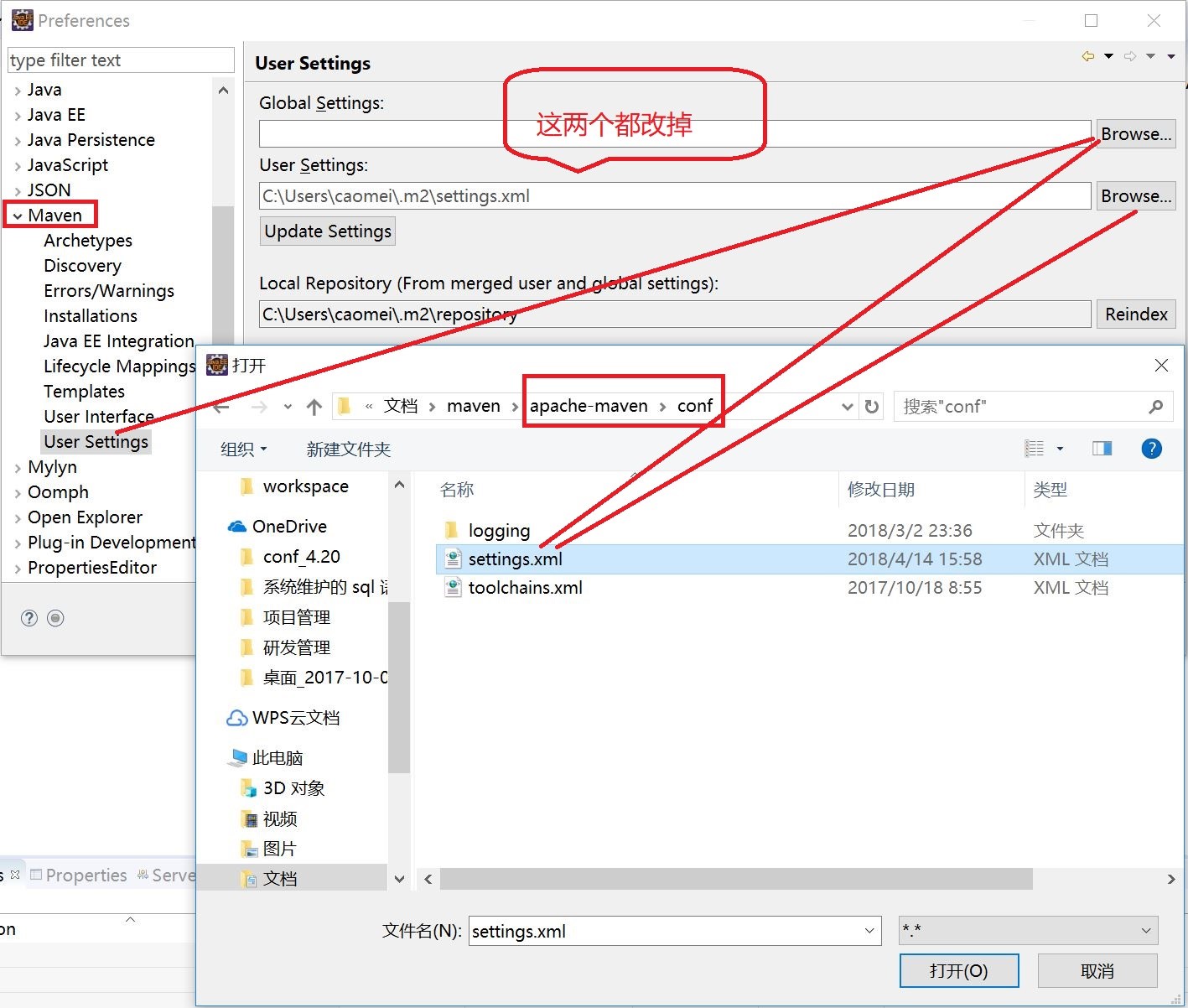This screenshot has width=1188, height=1008.
Task: Collapse the Maven tree node
Action: [18, 216]
